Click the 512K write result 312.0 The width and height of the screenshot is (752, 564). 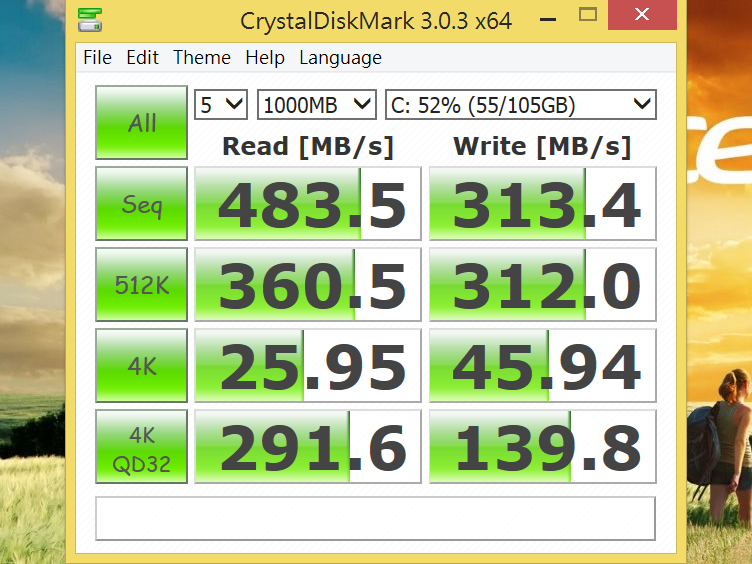(542, 284)
